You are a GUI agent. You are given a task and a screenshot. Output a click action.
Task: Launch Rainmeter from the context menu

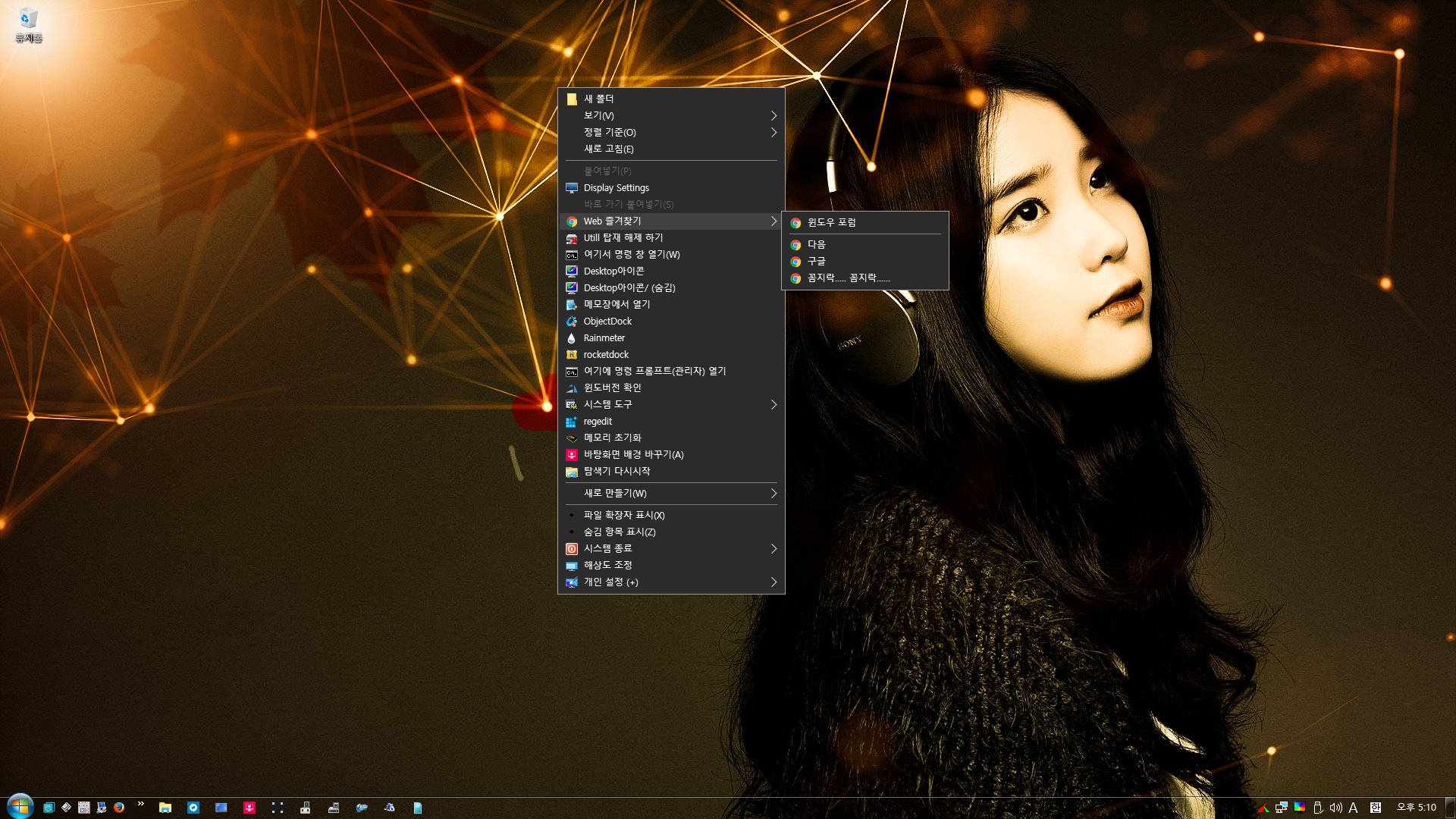coord(671,337)
